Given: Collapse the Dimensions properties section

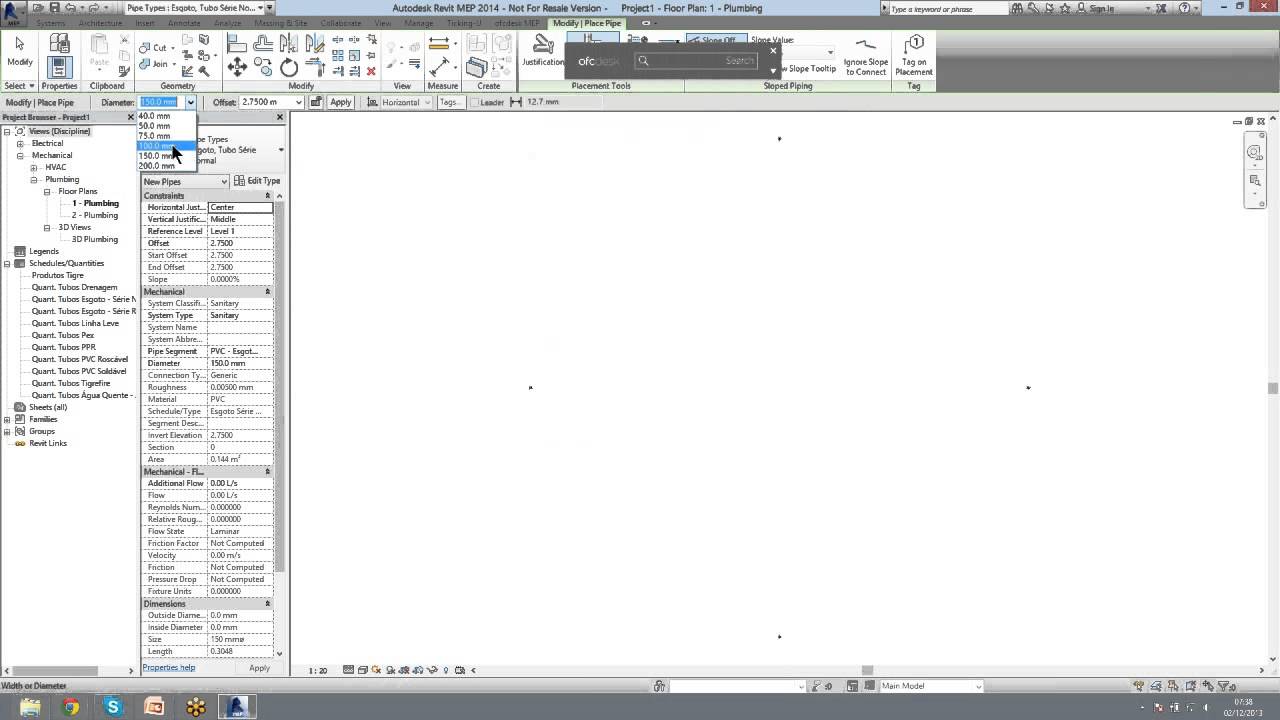Looking at the screenshot, I should 267,603.
